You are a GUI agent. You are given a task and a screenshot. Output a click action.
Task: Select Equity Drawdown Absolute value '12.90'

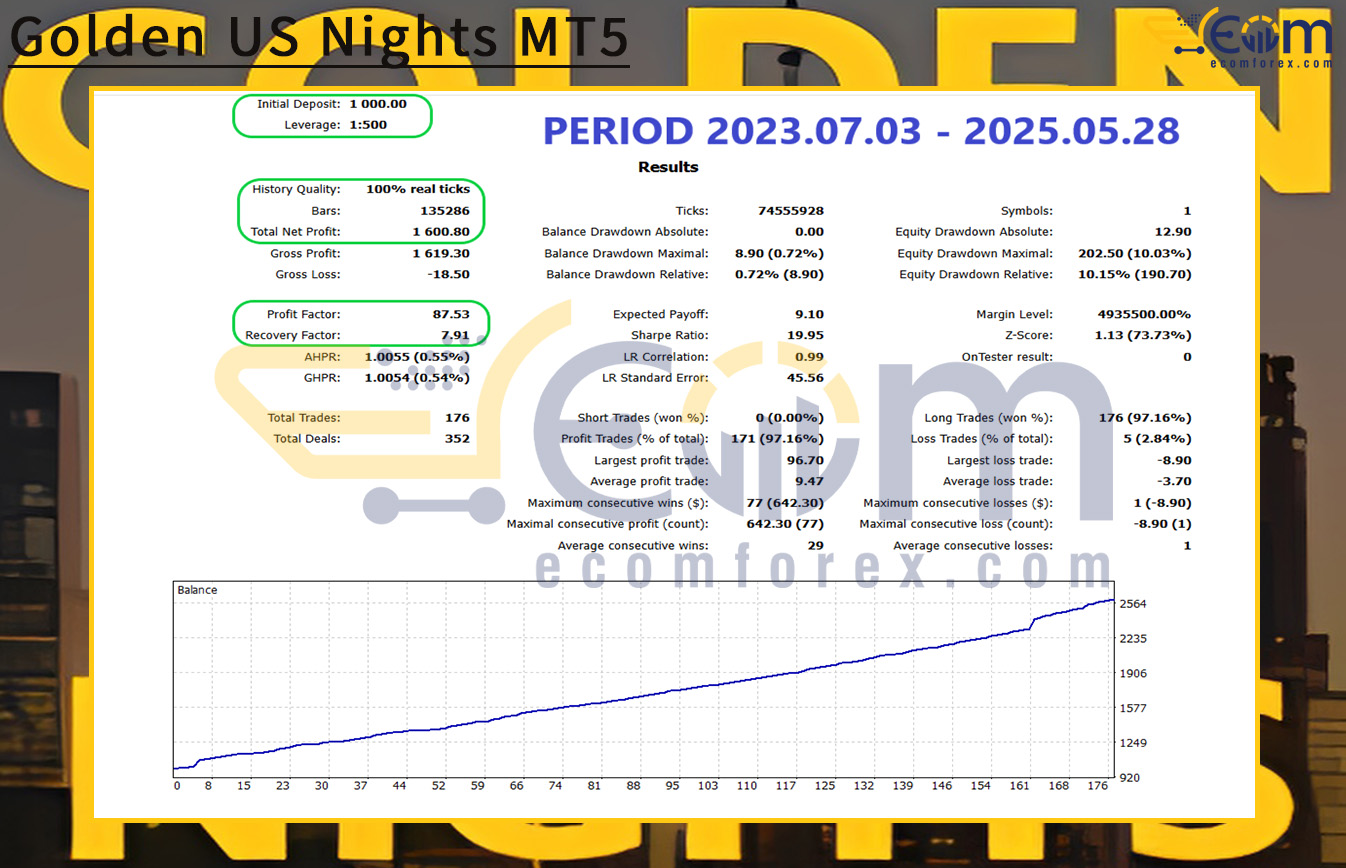(x=1174, y=232)
